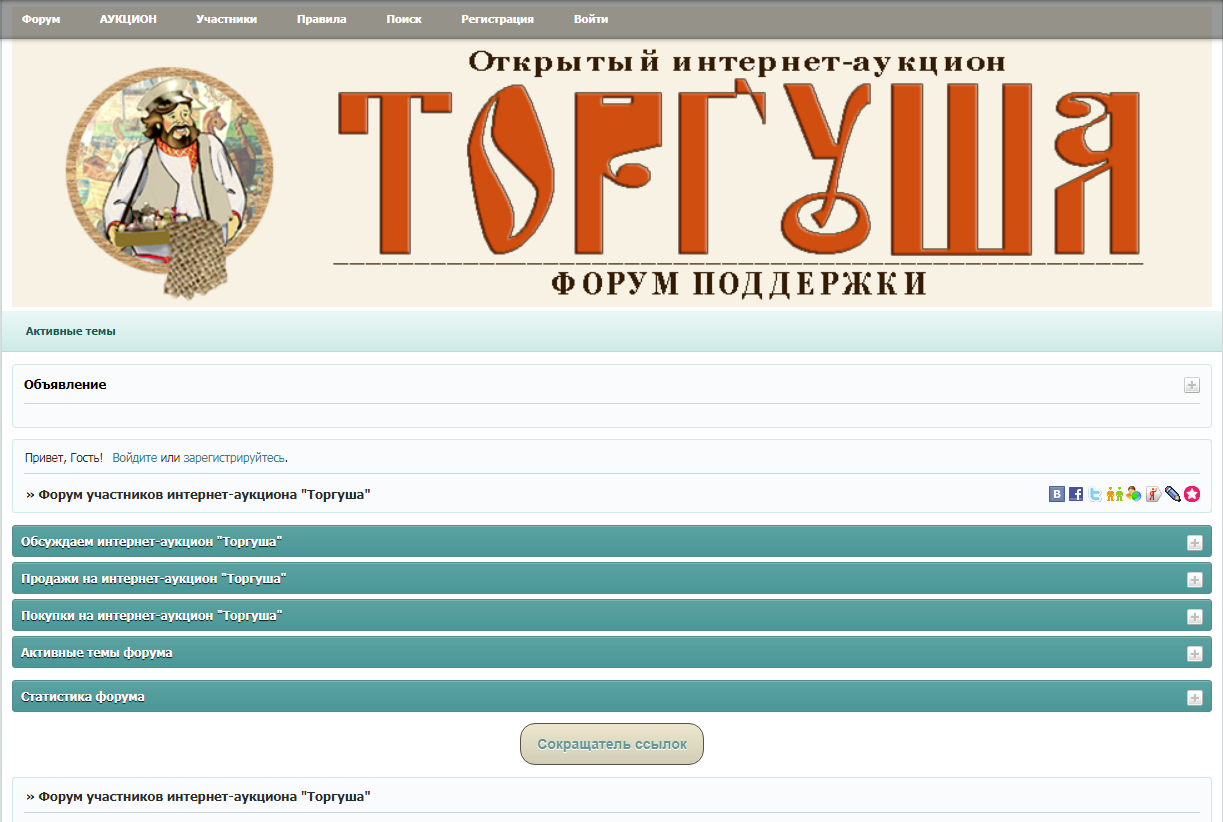Open Участники in top navigation
The image size is (1223, 822).
point(227,19)
